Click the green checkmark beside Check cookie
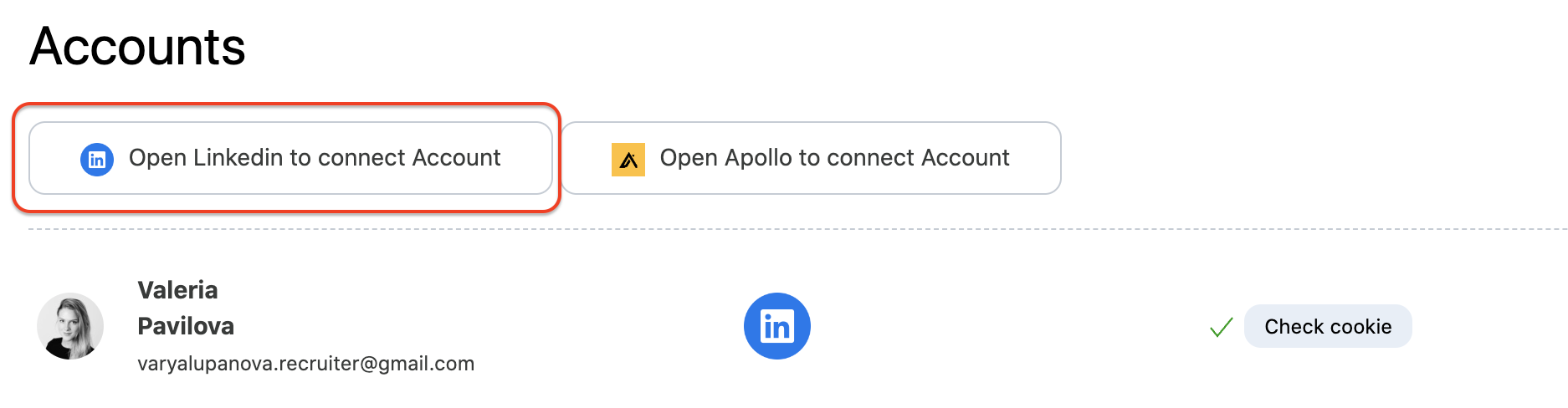 [1222, 327]
